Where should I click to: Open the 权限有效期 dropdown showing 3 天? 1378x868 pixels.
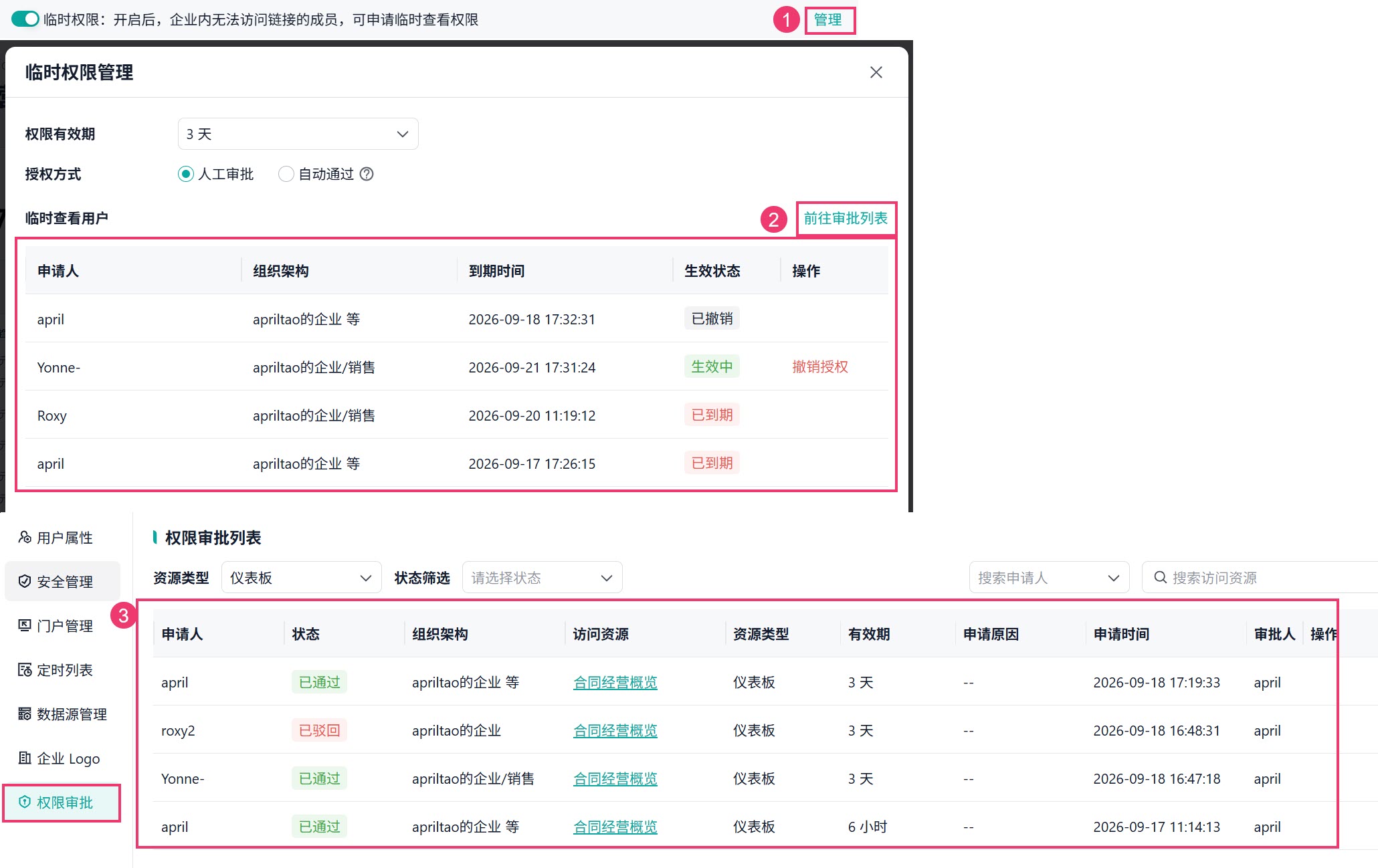tap(298, 134)
